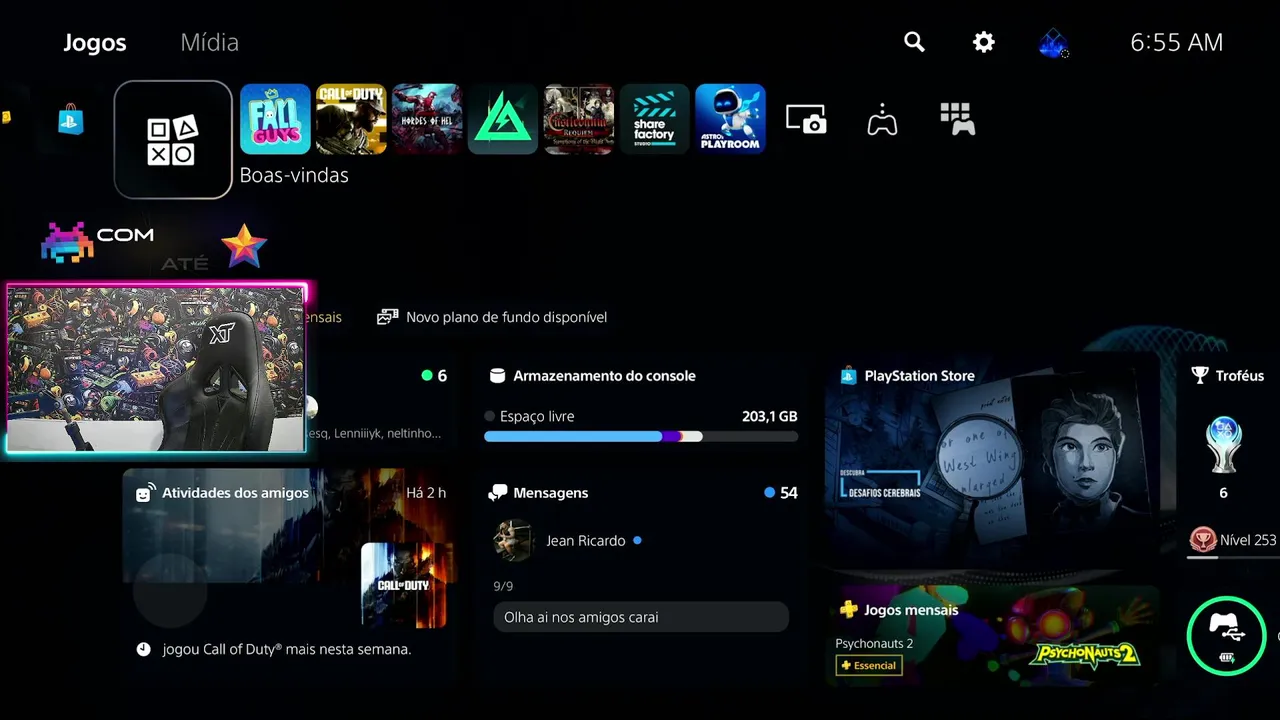Click the Nível 253 trophy level

(x=1233, y=540)
